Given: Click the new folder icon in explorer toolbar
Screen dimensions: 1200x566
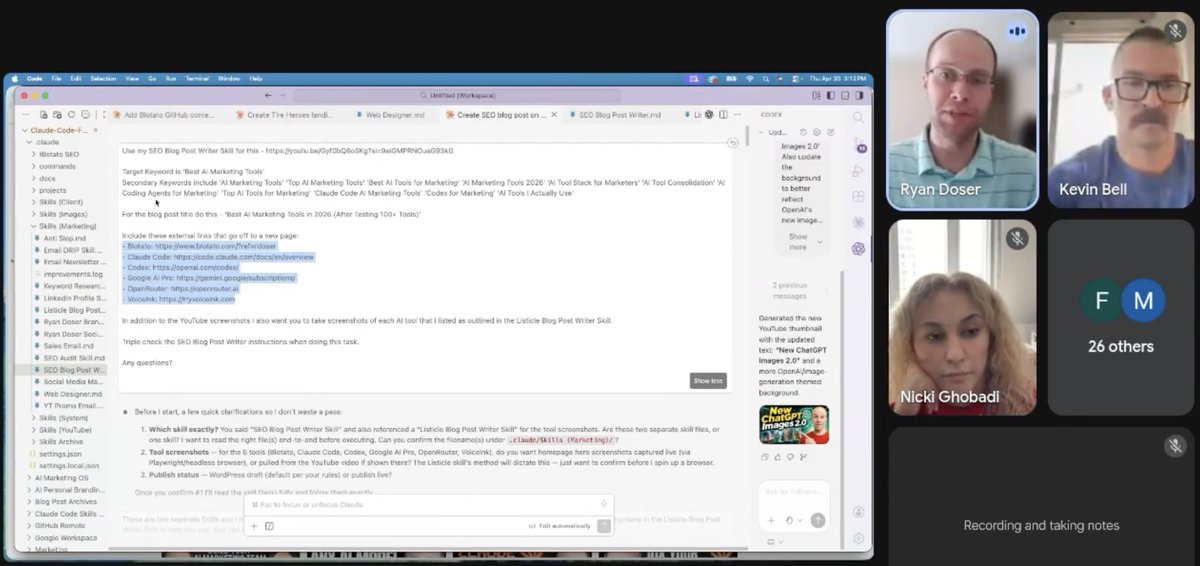Looking at the screenshot, I should coord(59,115).
